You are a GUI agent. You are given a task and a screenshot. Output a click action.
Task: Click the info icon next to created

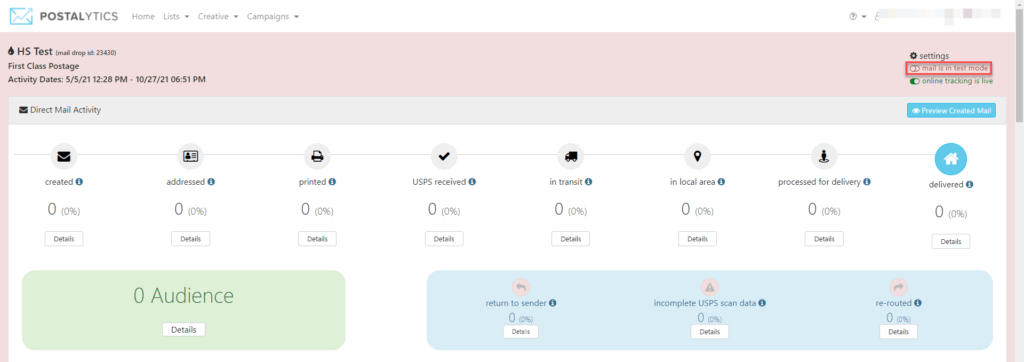[x=79, y=182]
